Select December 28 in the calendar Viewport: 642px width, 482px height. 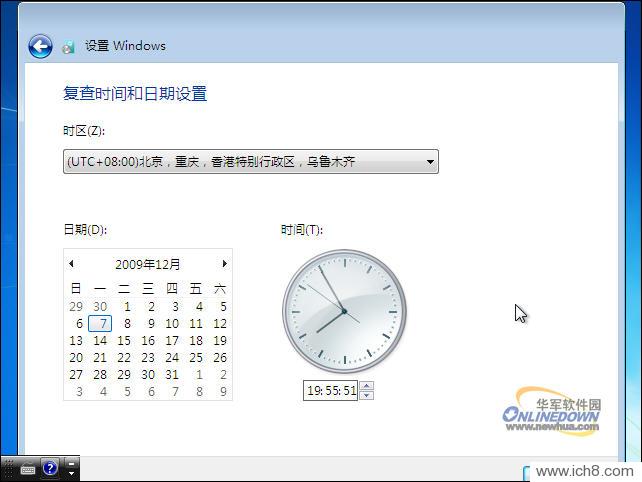pyautogui.click(x=100, y=375)
